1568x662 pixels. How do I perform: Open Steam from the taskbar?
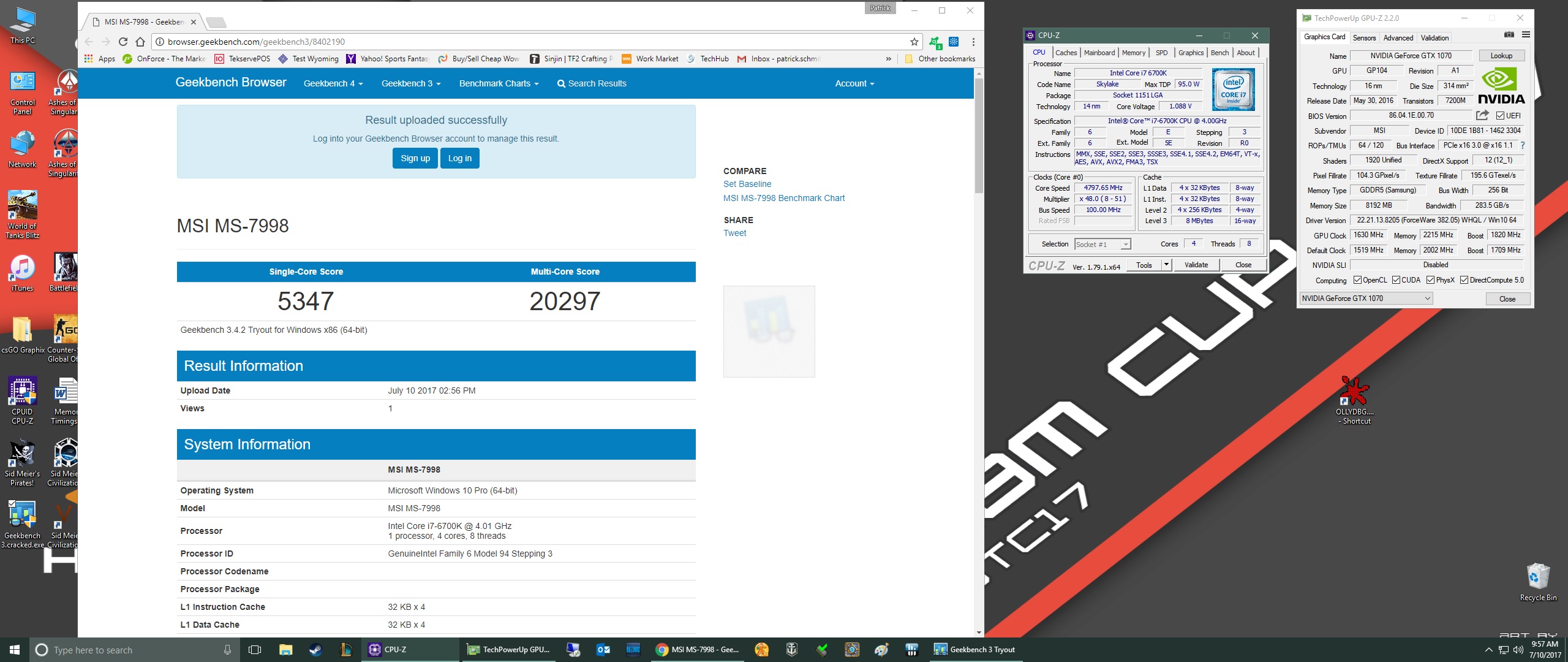click(315, 650)
